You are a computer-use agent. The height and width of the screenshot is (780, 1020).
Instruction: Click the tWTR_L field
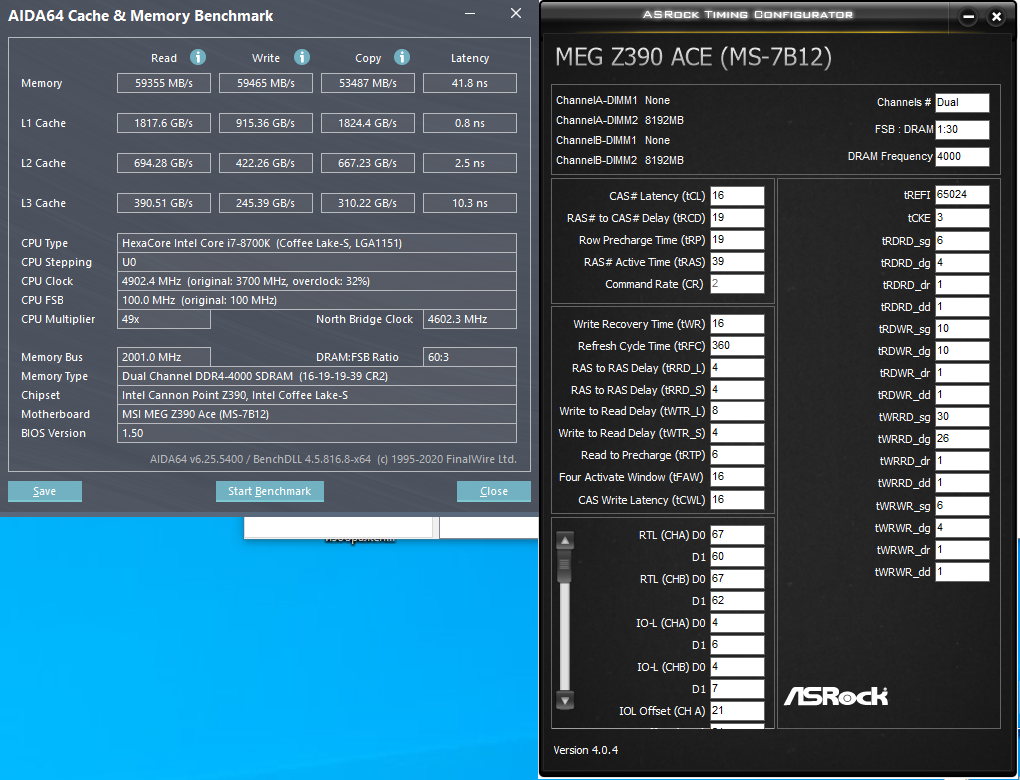pyautogui.click(x=737, y=411)
